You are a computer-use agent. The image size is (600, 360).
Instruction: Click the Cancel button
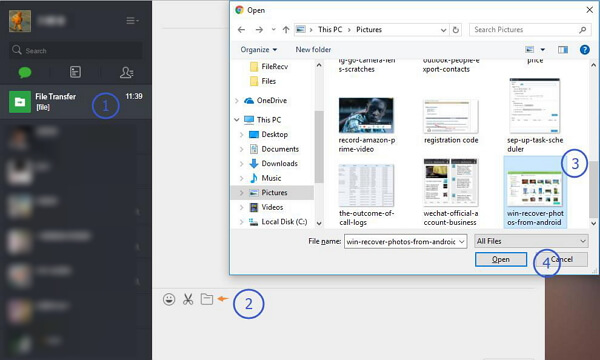561,259
